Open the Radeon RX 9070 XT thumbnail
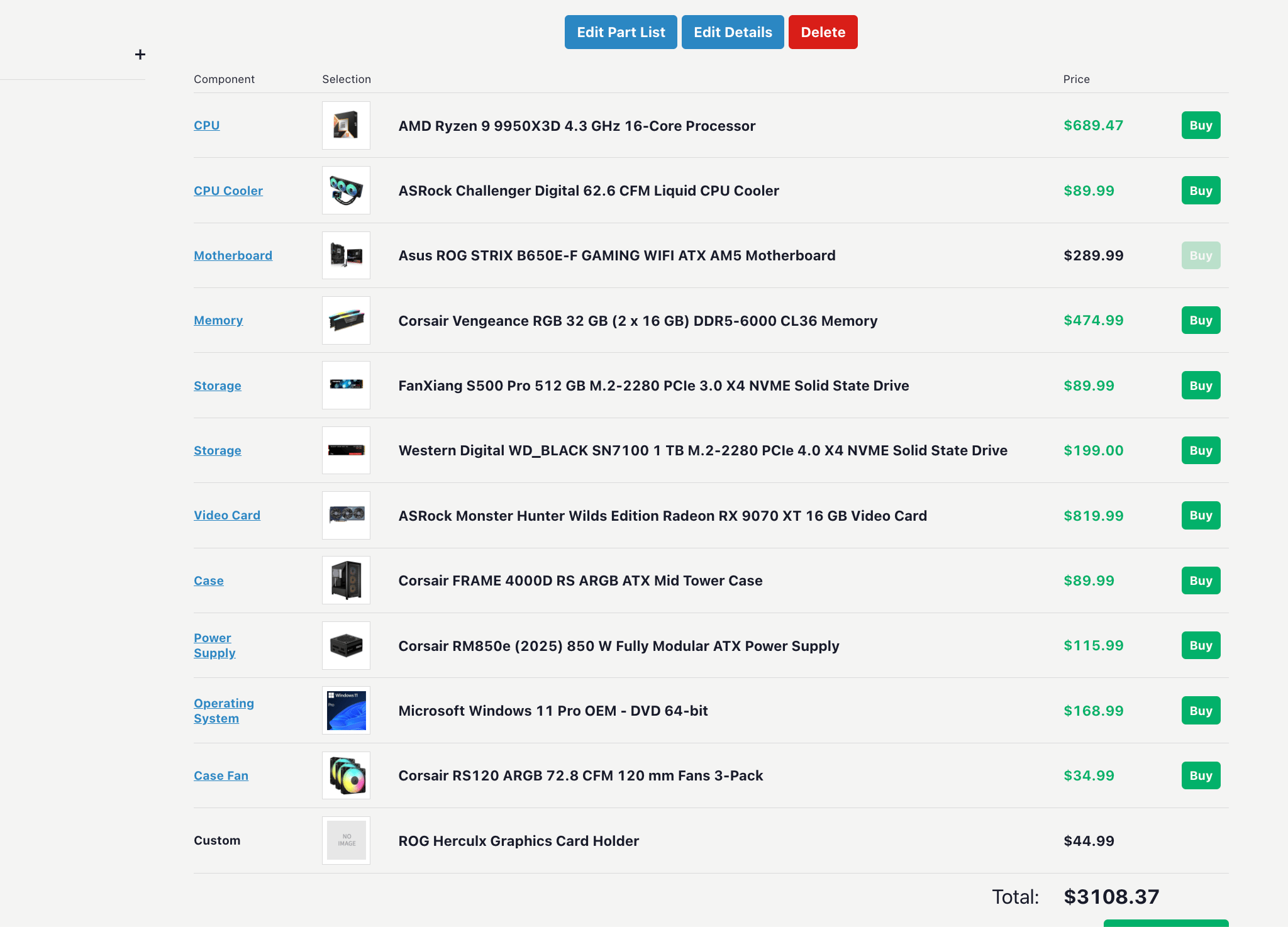The height and width of the screenshot is (927, 1288). (346, 515)
